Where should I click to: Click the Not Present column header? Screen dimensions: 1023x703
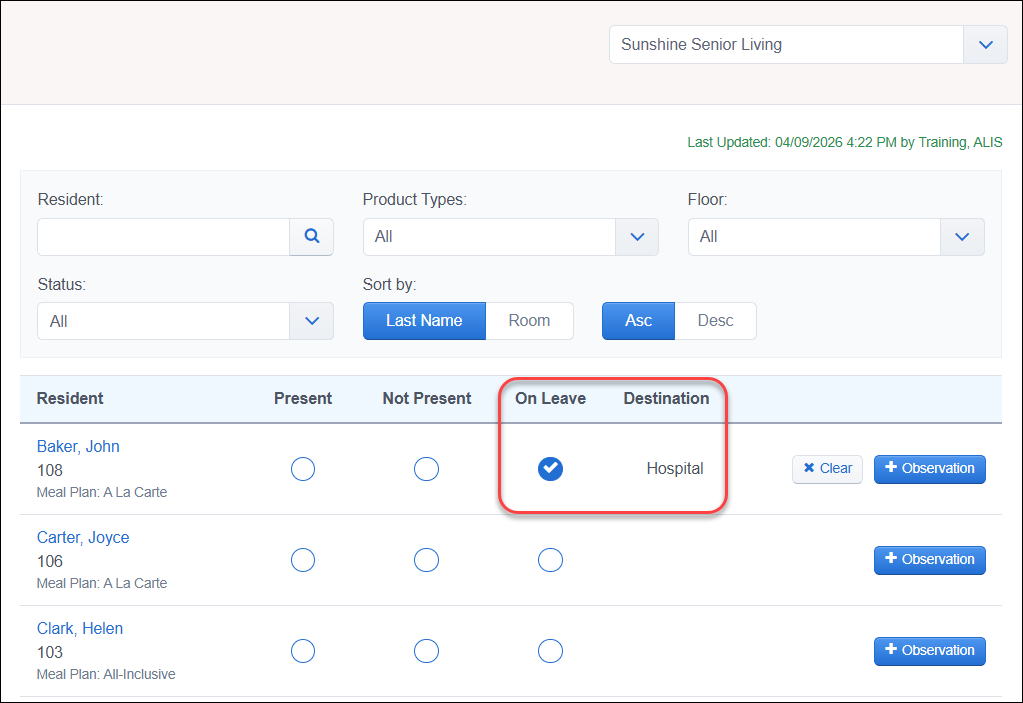pos(427,398)
